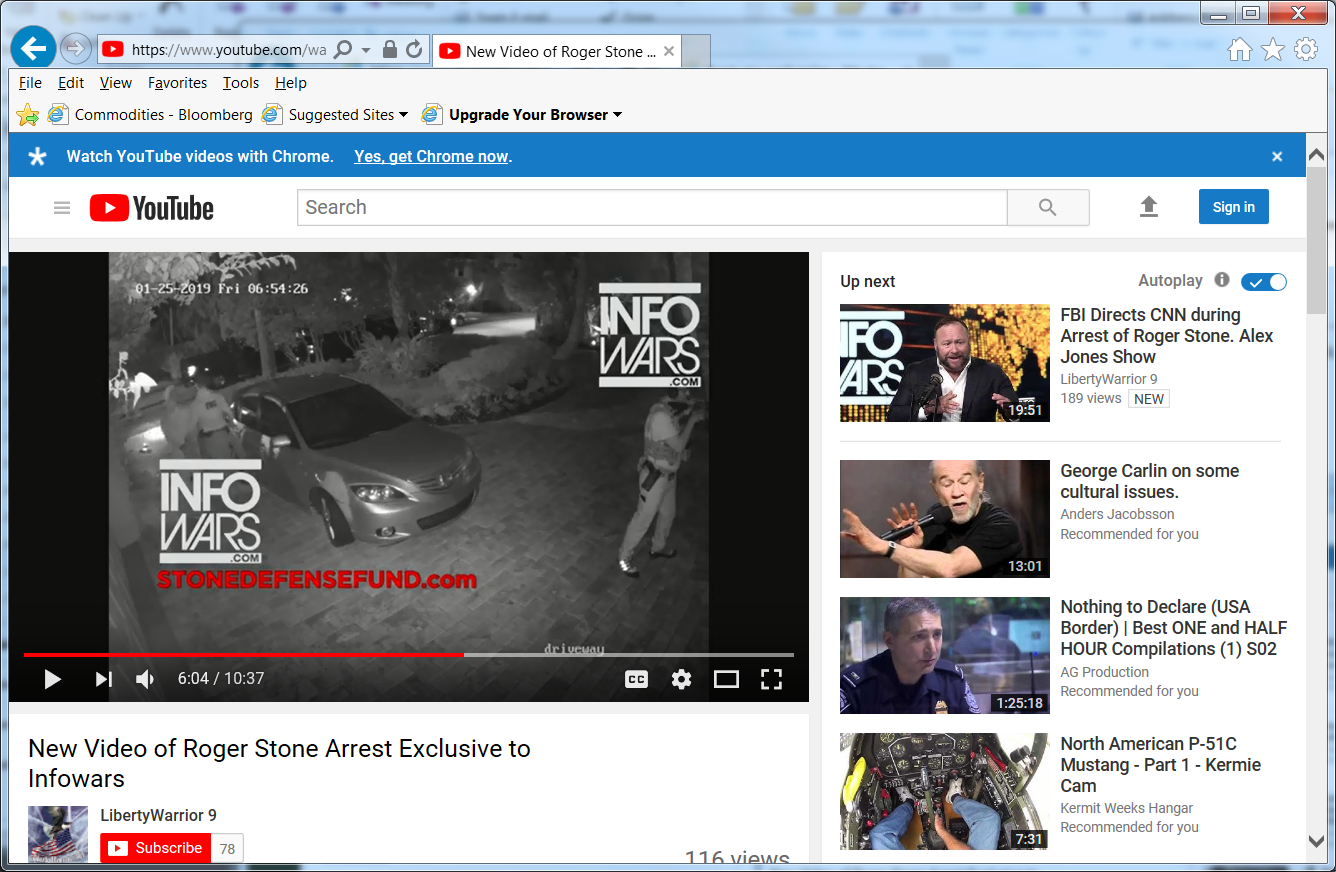Open the YouTube hamburger guide menu
1336x872 pixels.
tap(62, 208)
